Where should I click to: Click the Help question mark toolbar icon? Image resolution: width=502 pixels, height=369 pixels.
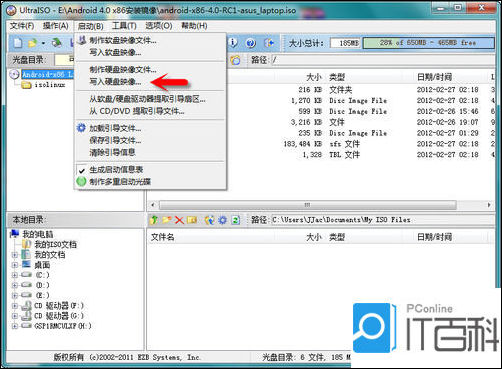[x=251, y=43]
